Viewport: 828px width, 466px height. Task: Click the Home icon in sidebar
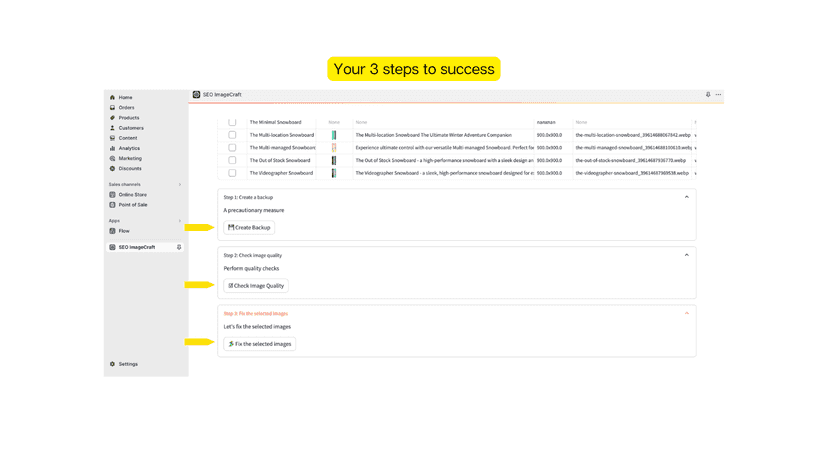click(x=112, y=97)
